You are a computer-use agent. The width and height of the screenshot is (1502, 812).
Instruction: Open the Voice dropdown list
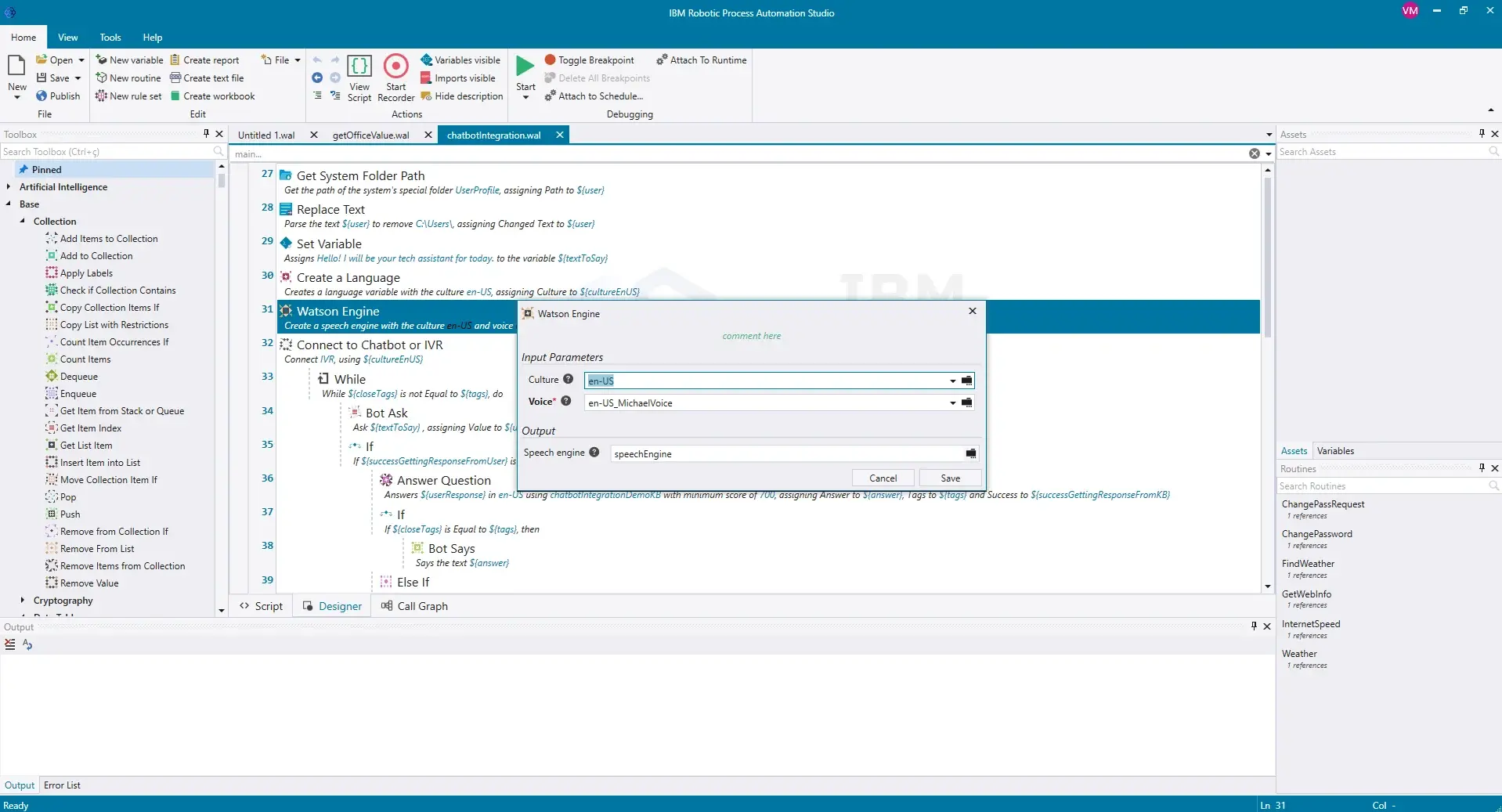(952, 402)
